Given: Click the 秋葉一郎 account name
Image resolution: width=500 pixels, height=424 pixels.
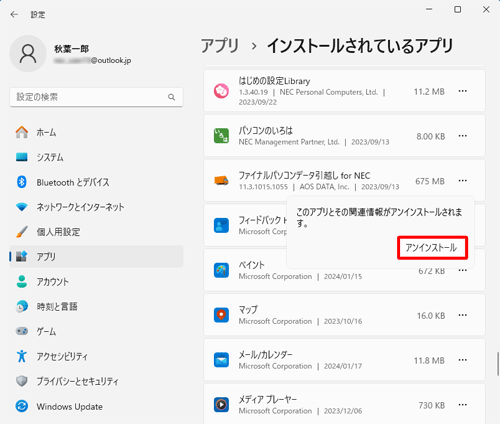Looking at the screenshot, I should point(72,49).
